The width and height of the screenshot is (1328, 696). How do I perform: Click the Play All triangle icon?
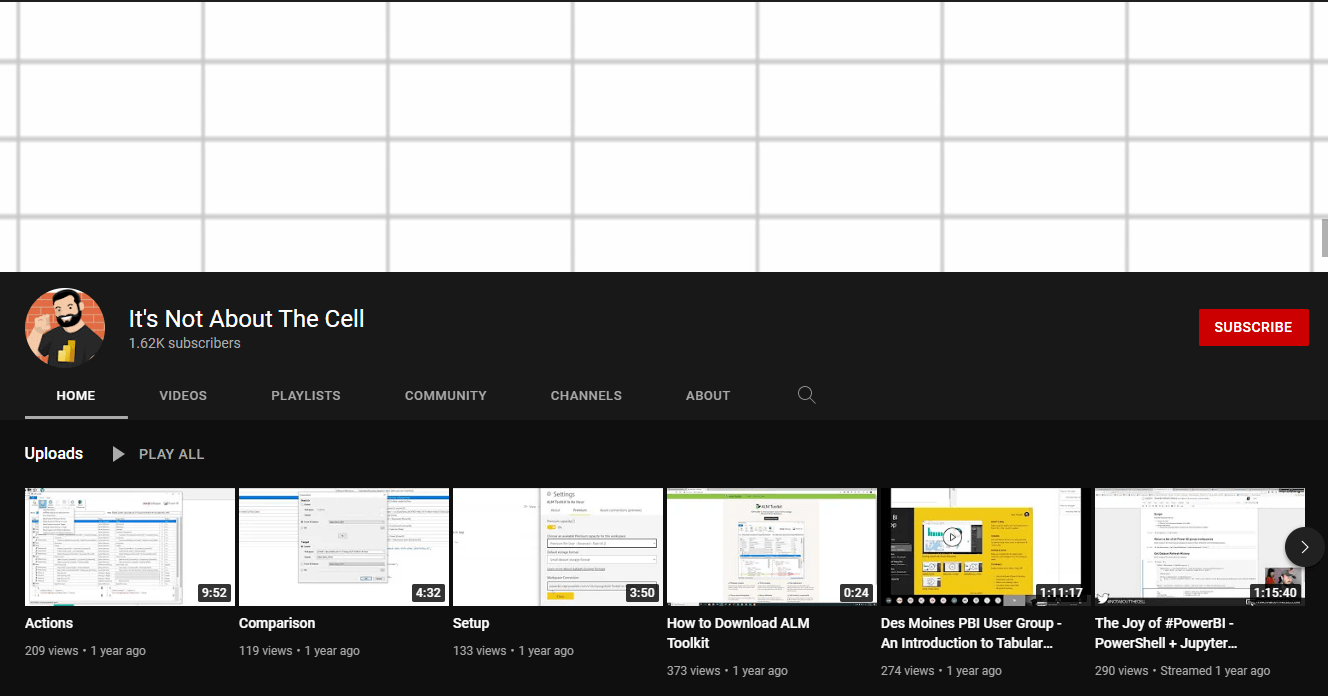118,454
